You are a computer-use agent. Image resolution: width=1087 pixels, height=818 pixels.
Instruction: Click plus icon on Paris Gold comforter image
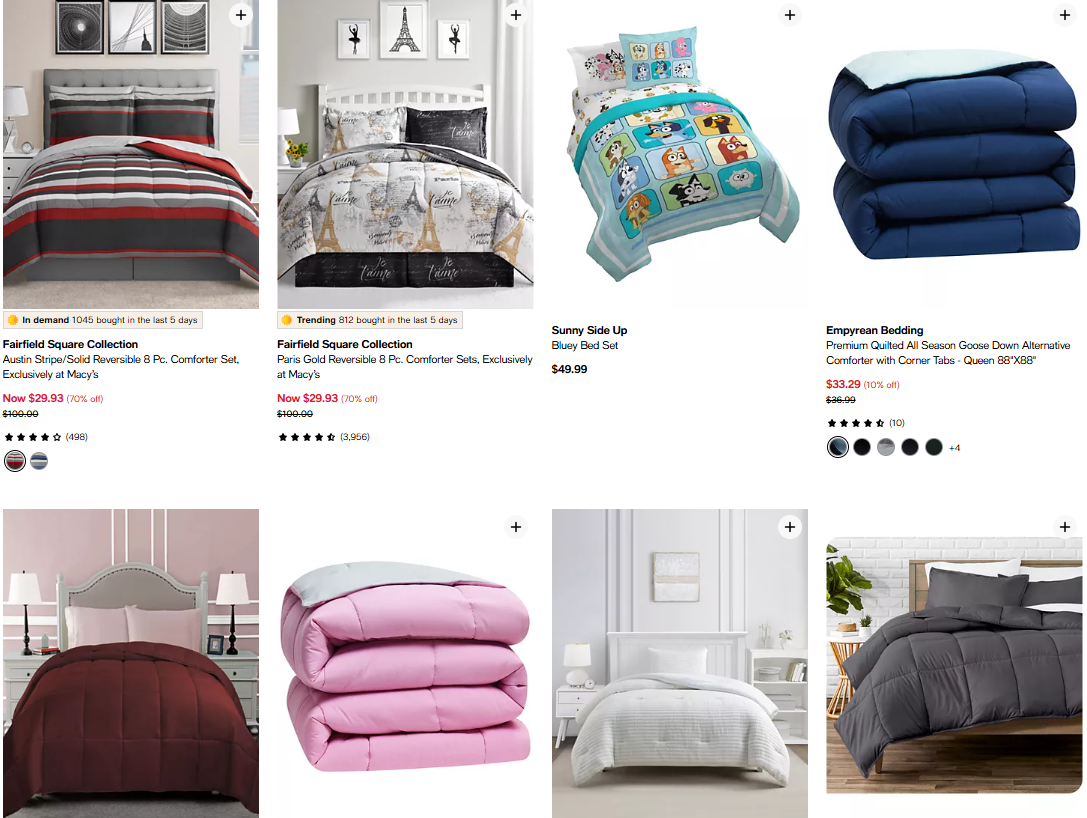pos(515,15)
